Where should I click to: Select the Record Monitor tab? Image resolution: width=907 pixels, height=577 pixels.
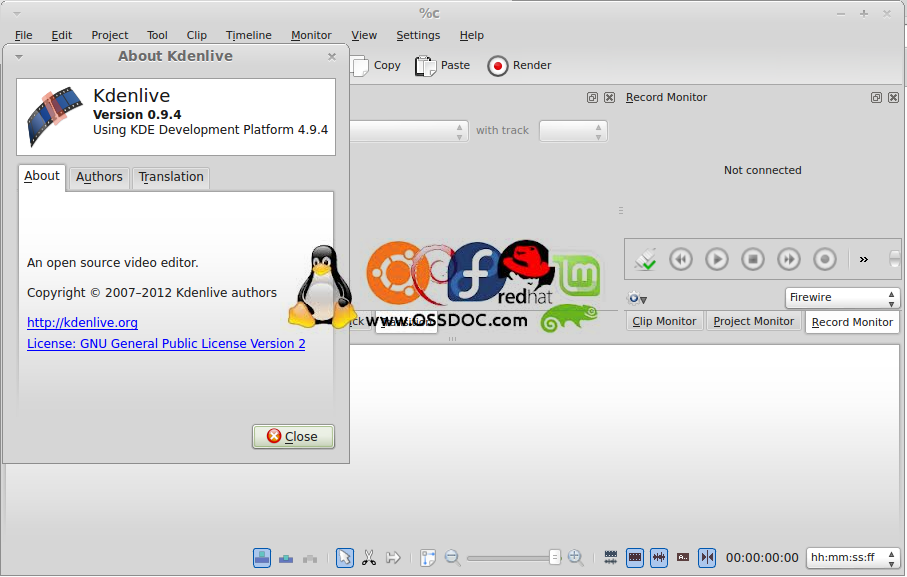click(851, 322)
